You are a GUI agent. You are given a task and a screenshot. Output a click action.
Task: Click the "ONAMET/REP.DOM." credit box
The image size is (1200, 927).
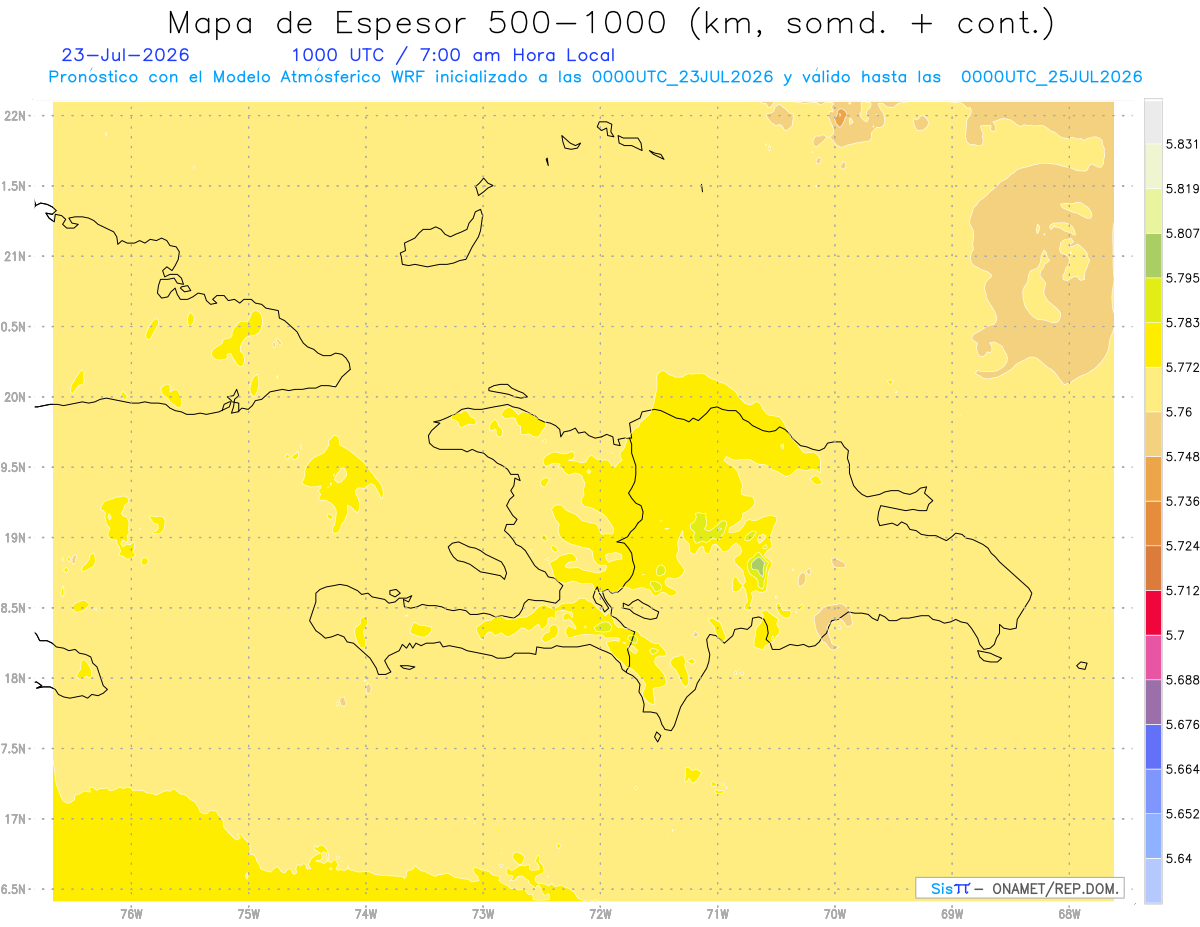[x=1020, y=888]
